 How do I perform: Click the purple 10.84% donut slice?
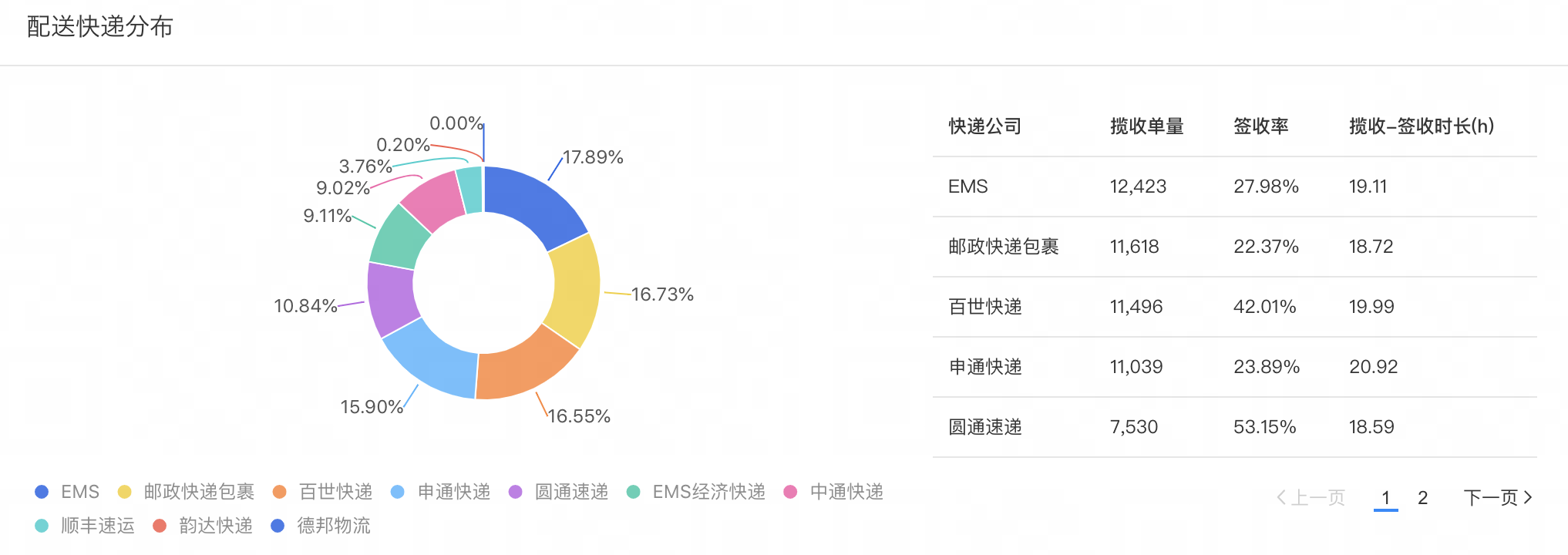click(x=390, y=299)
